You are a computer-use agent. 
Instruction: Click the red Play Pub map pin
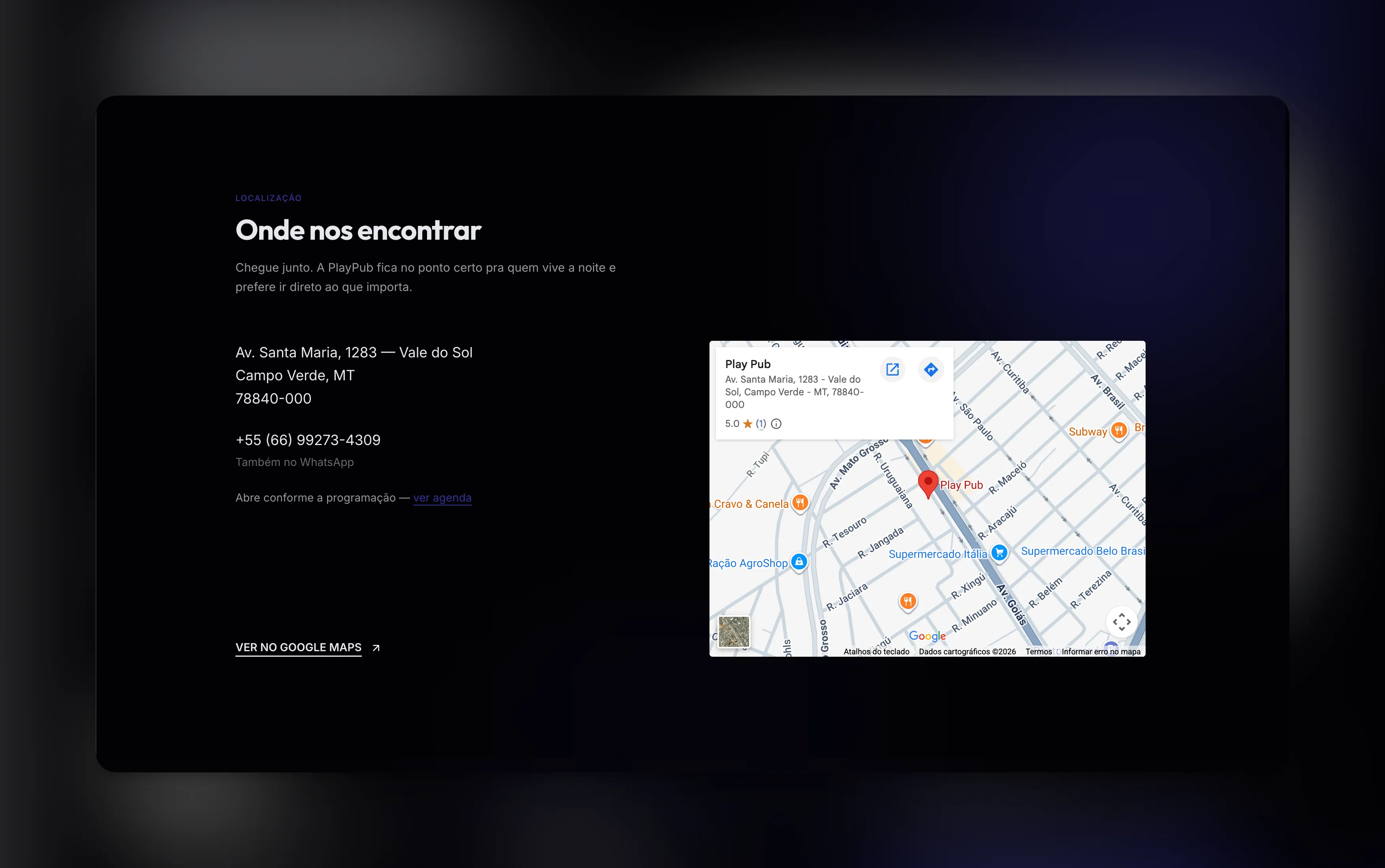click(928, 484)
